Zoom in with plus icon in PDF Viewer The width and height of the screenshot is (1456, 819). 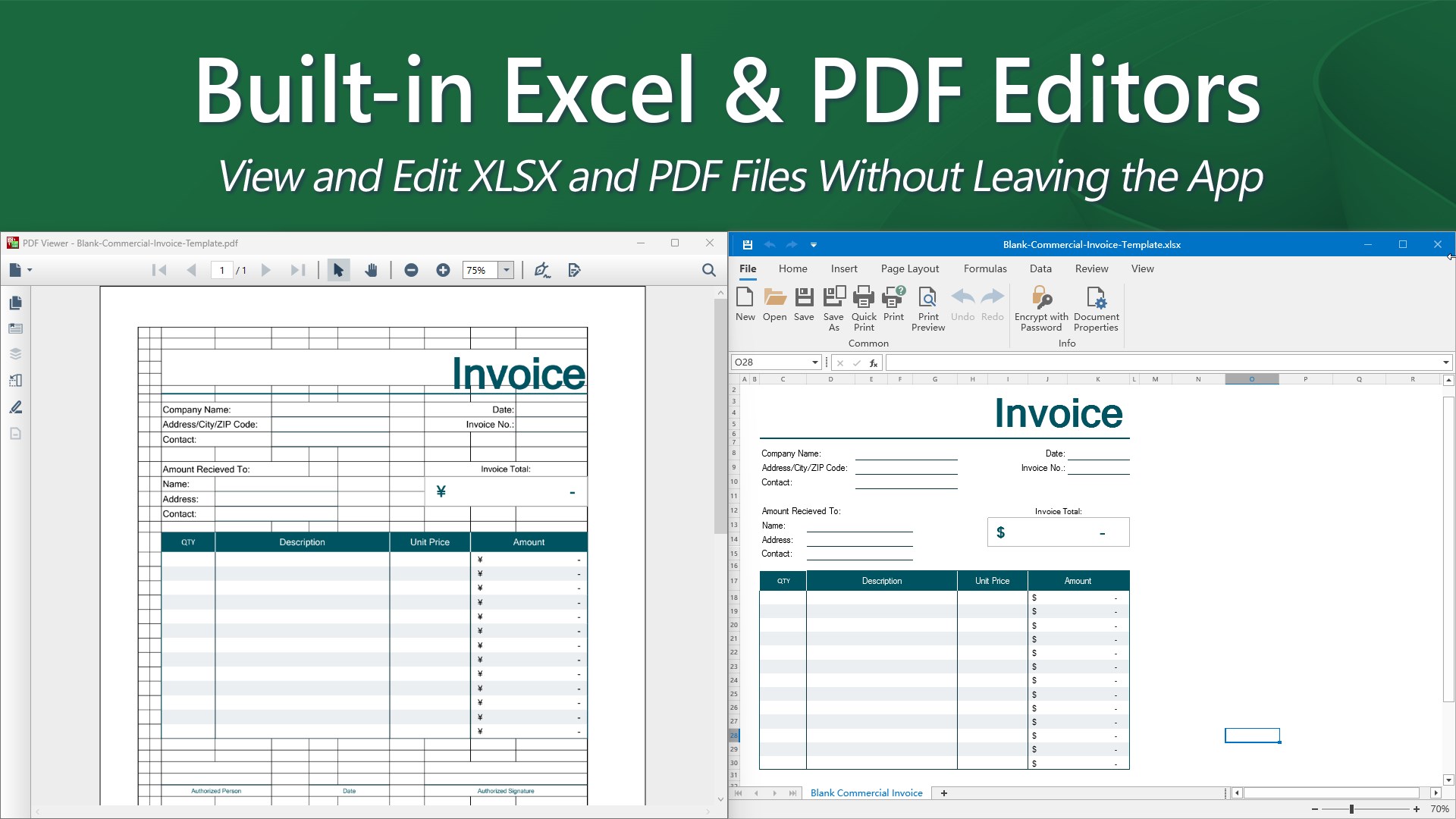[443, 270]
